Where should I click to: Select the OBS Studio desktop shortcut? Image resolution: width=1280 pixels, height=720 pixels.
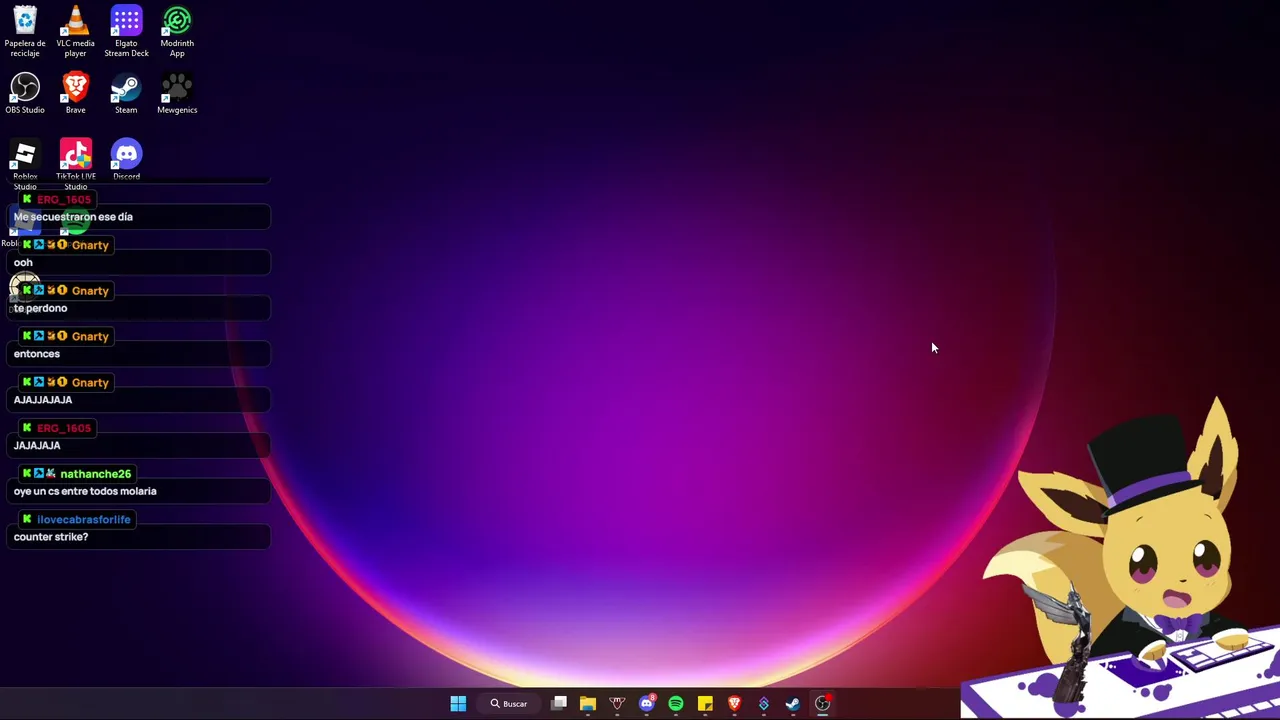(25, 94)
